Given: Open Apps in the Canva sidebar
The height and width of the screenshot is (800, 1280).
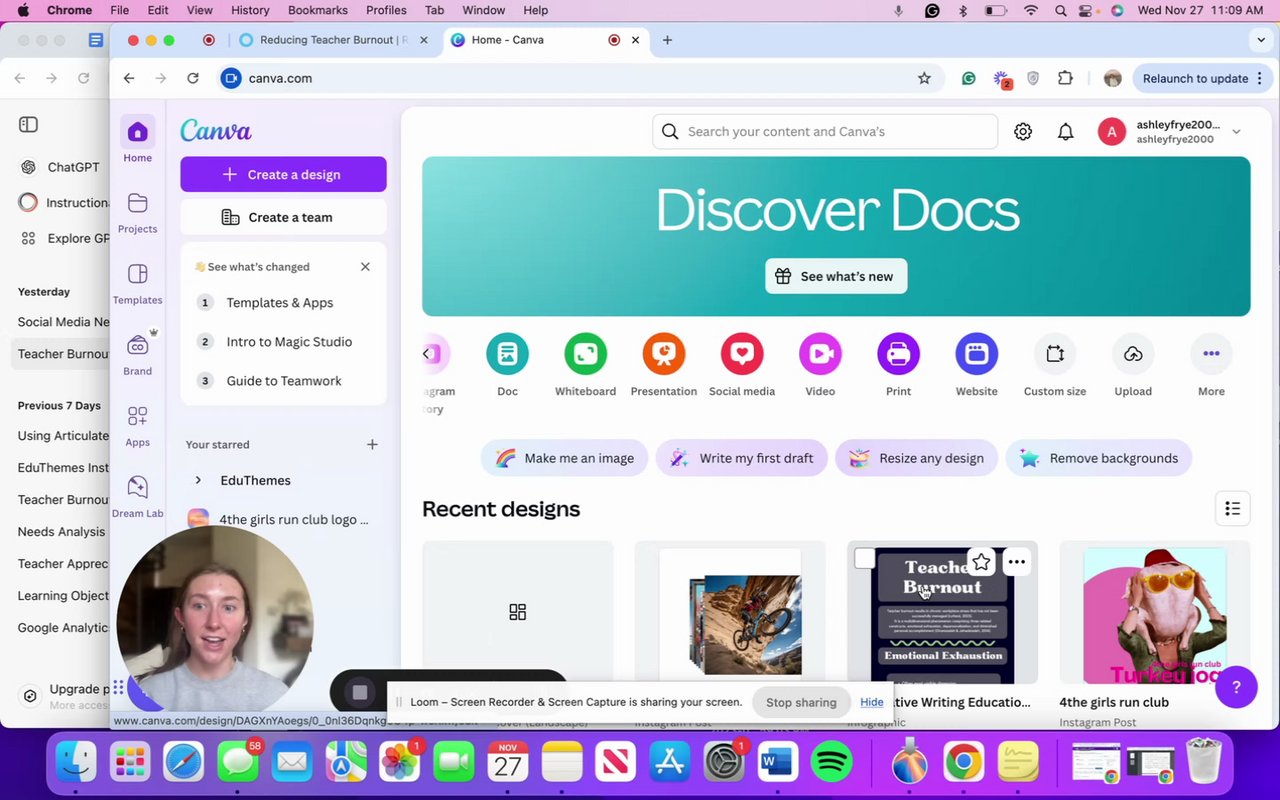Looking at the screenshot, I should 138,425.
